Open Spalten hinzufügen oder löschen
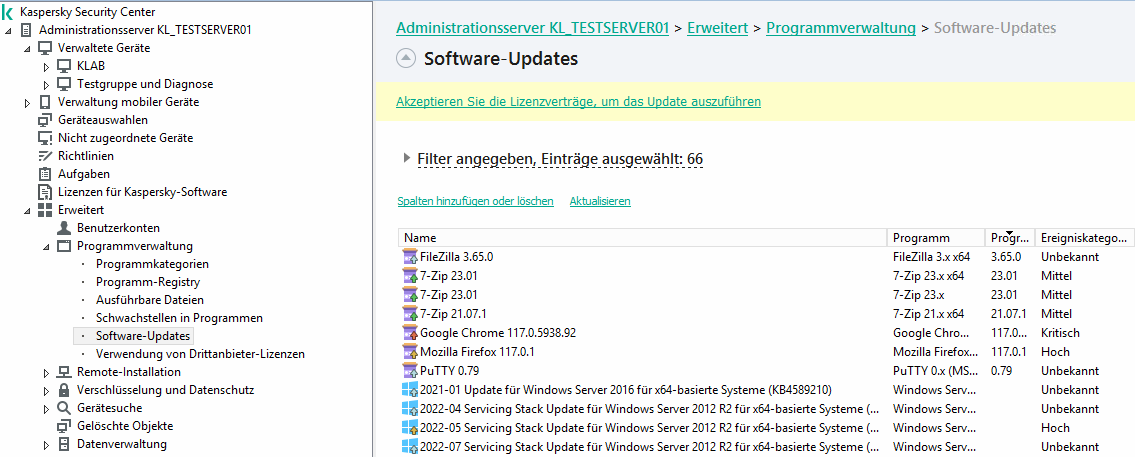The width and height of the screenshot is (1135, 457). 476,201
